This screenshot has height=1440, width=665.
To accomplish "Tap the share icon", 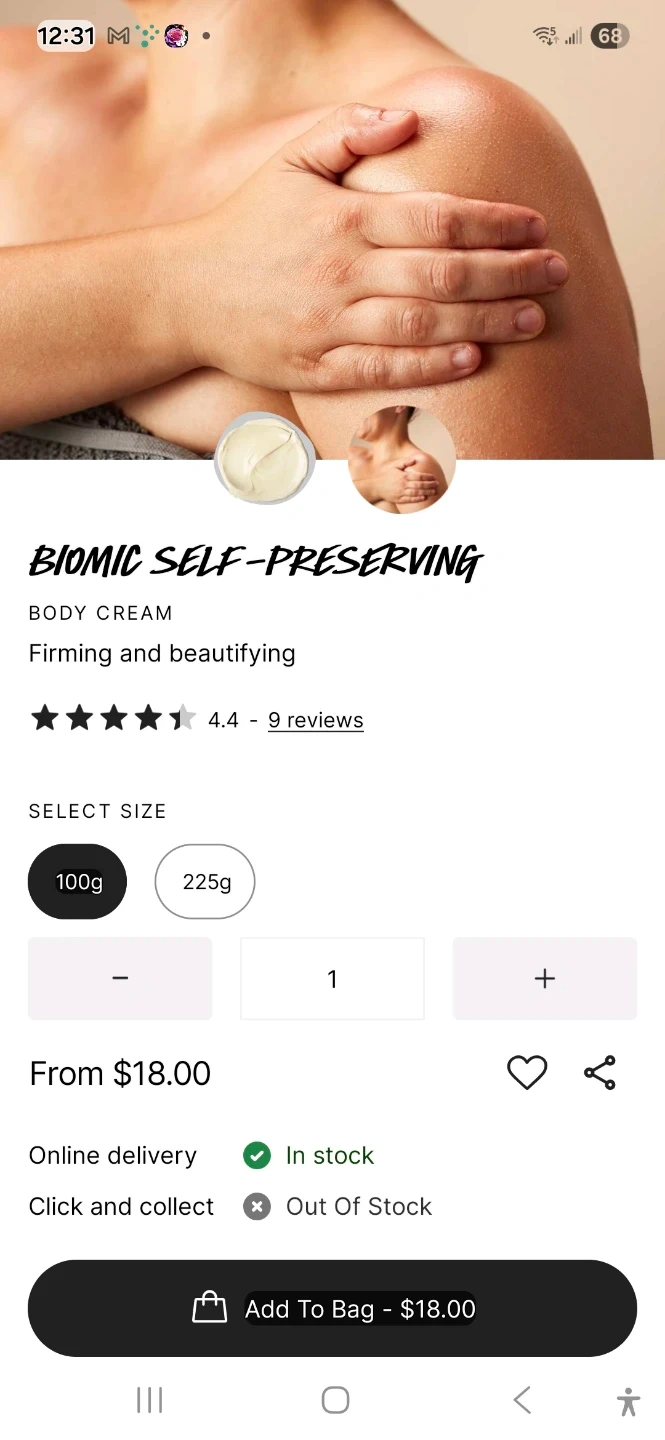I will 600,1073.
